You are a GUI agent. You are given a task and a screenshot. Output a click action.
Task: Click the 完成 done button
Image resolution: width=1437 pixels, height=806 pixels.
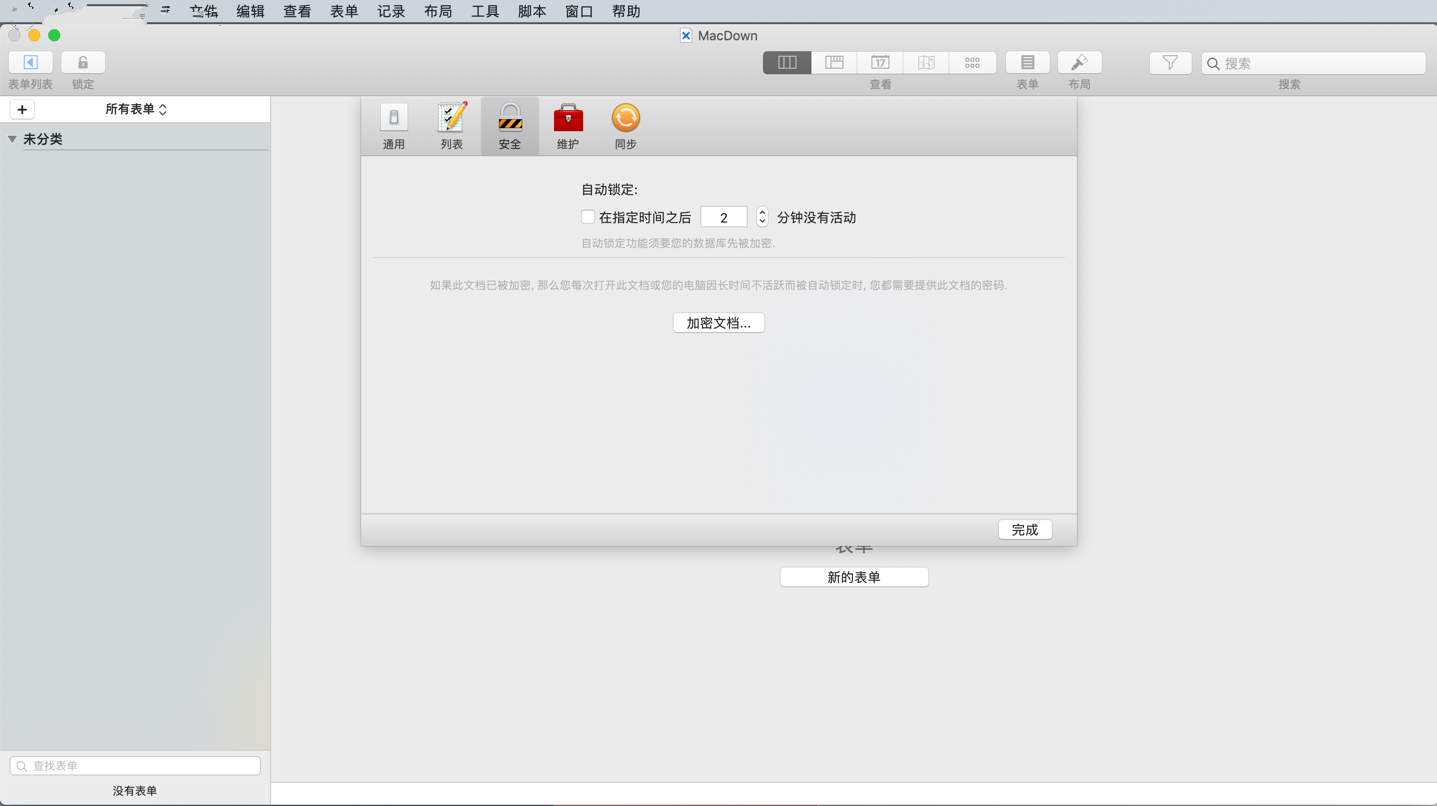click(1025, 530)
